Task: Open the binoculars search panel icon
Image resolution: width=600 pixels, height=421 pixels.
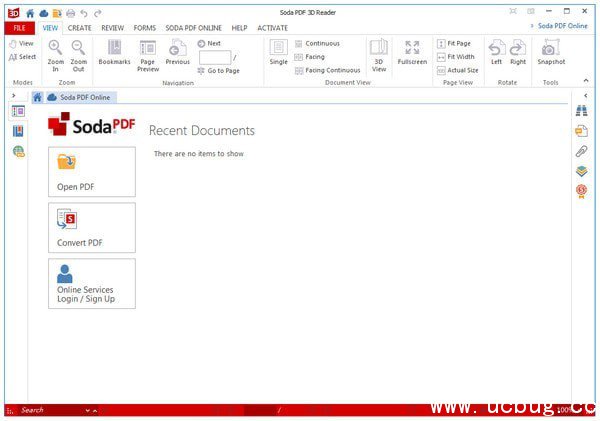Action: tap(582, 111)
